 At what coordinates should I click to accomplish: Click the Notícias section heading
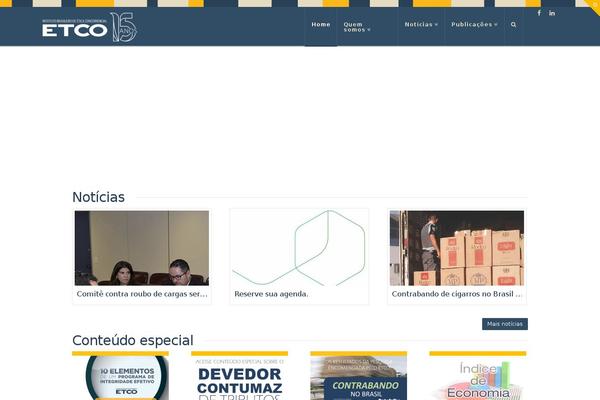tap(98, 197)
